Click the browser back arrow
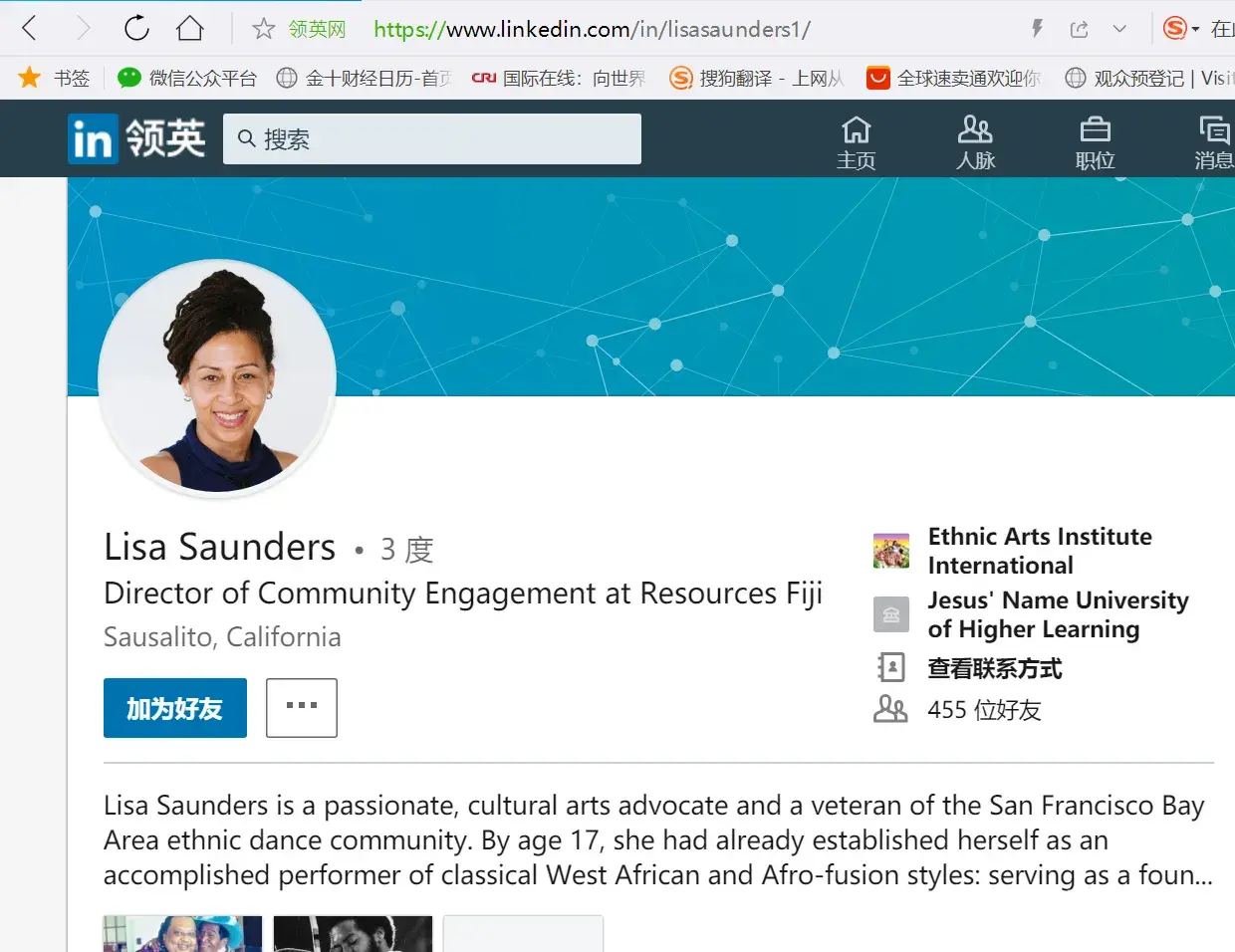1235x952 pixels. [30, 29]
